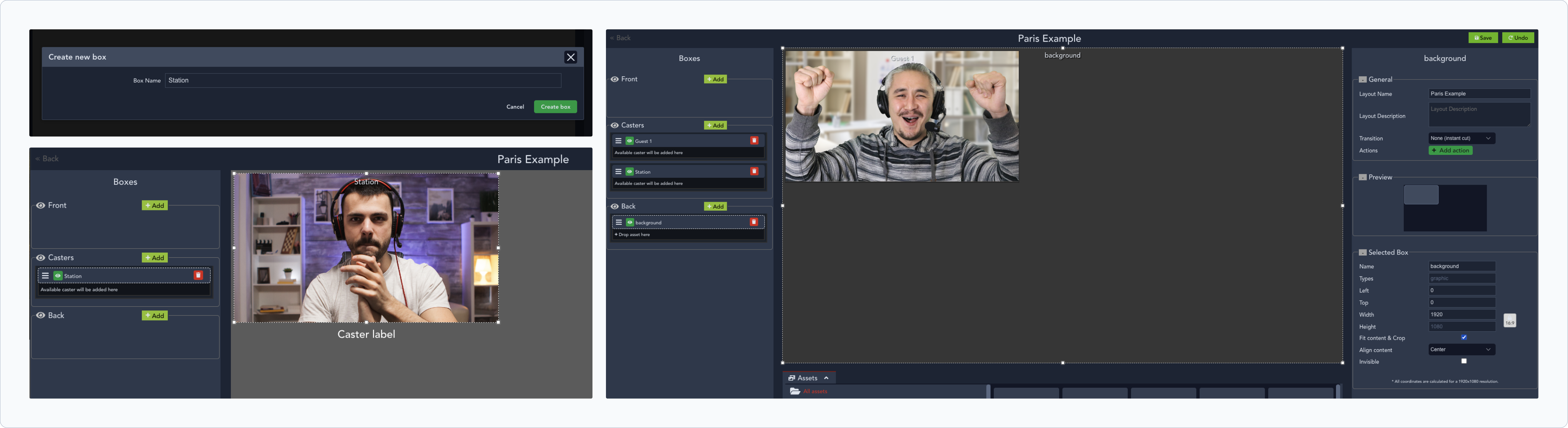Grab the background box drag handle
The image size is (1568, 428).
coord(619,222)
